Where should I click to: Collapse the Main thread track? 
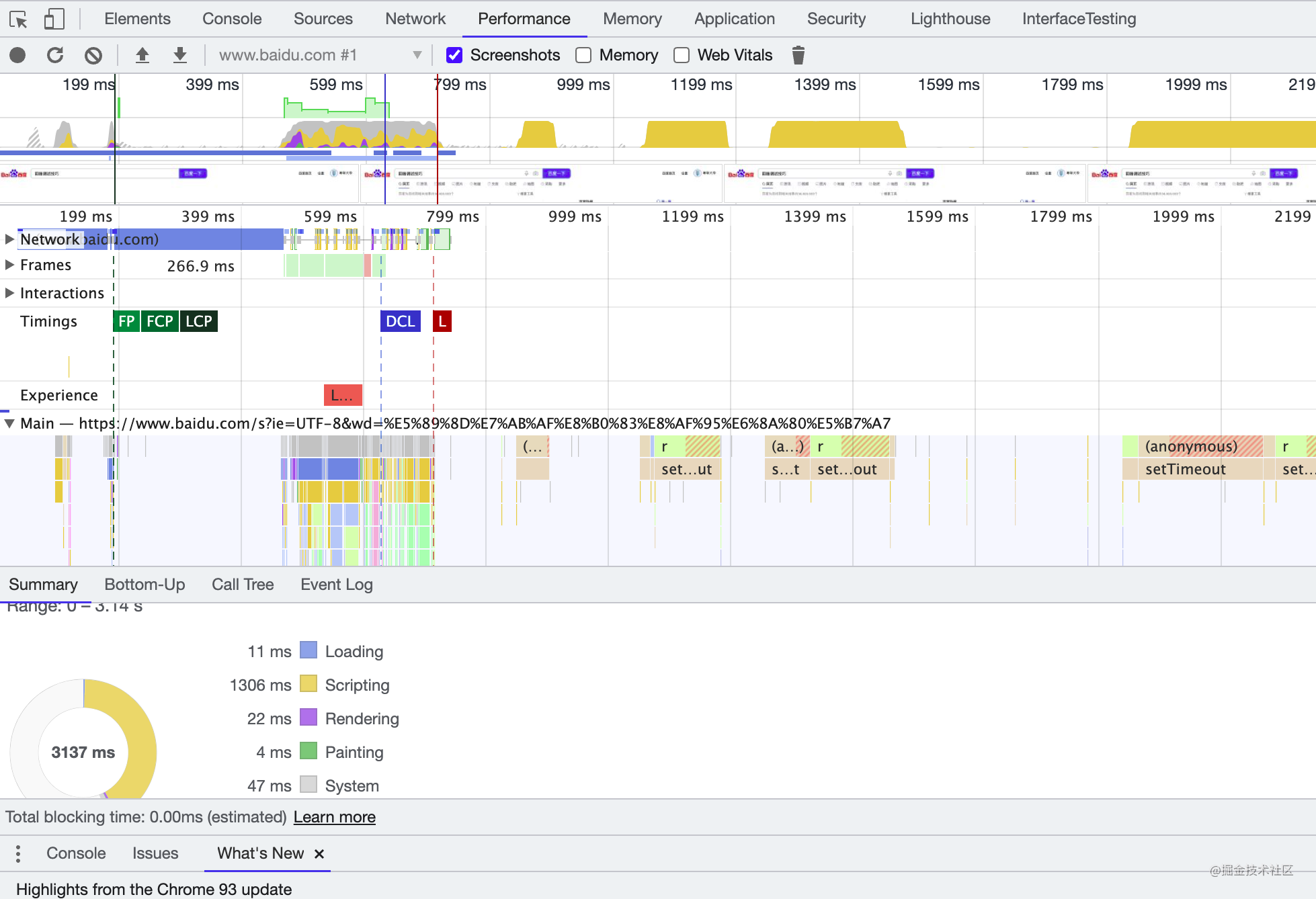tap(9, 423)
